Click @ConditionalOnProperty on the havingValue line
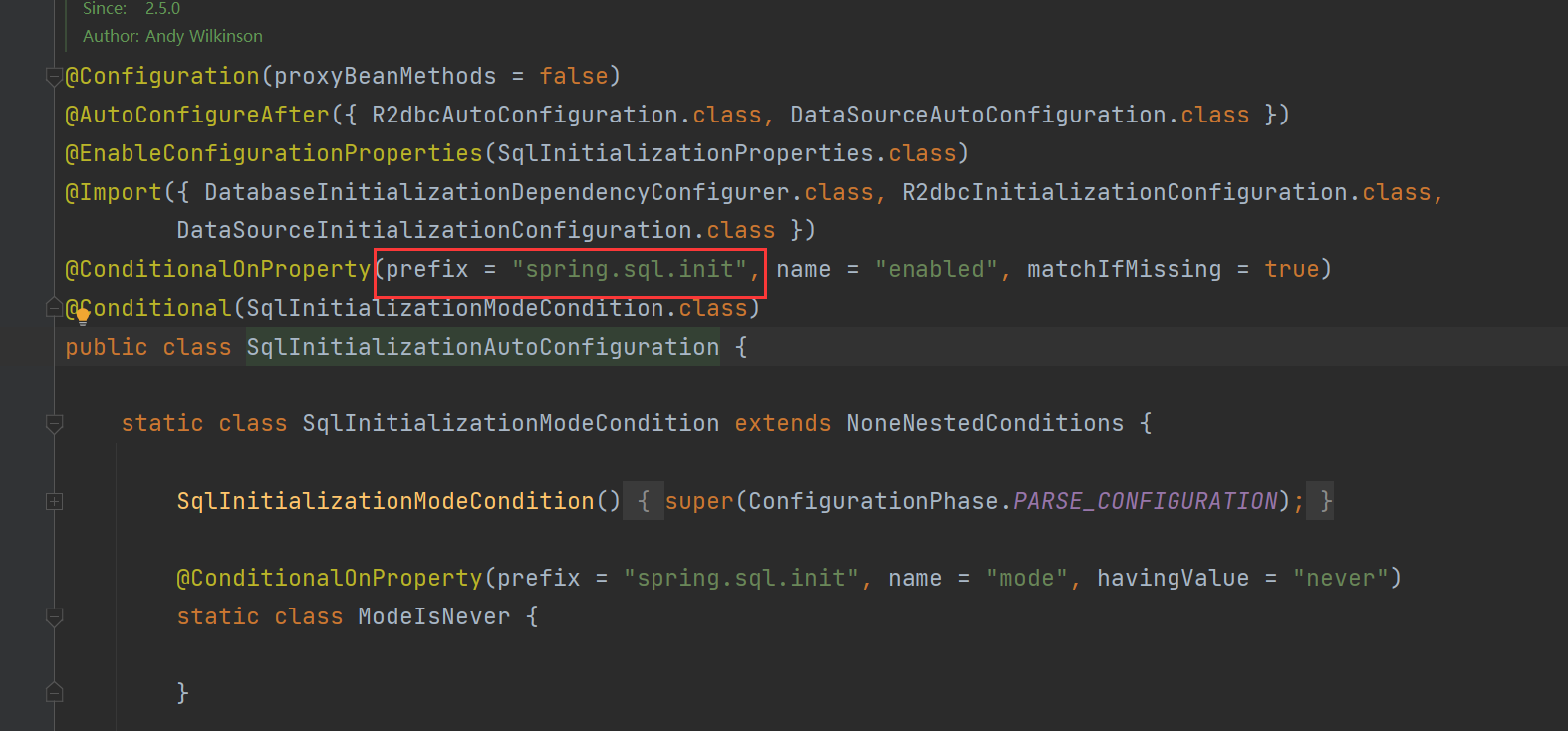 pyautogui.click(x=330, y=578)
